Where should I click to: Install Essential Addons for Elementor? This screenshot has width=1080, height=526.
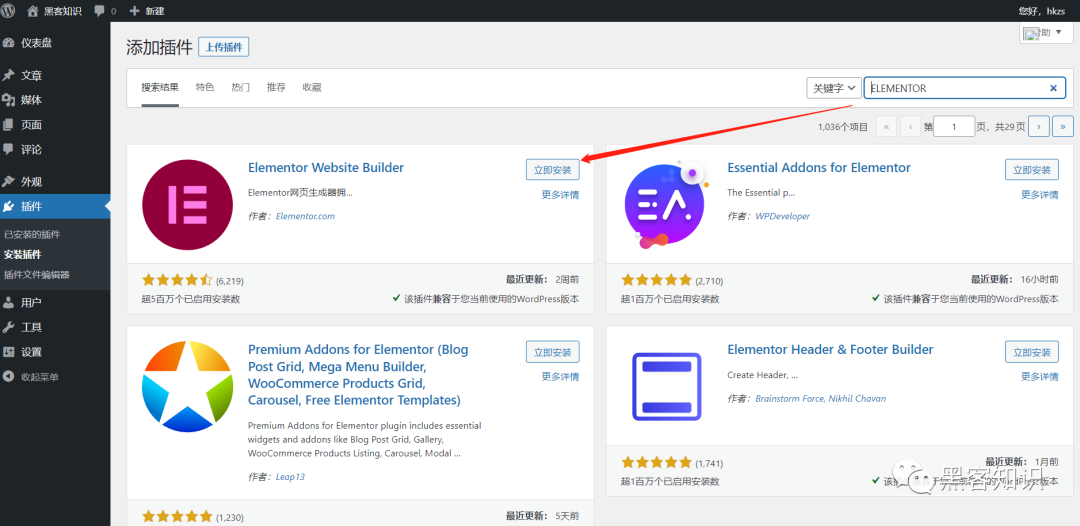1032,169
